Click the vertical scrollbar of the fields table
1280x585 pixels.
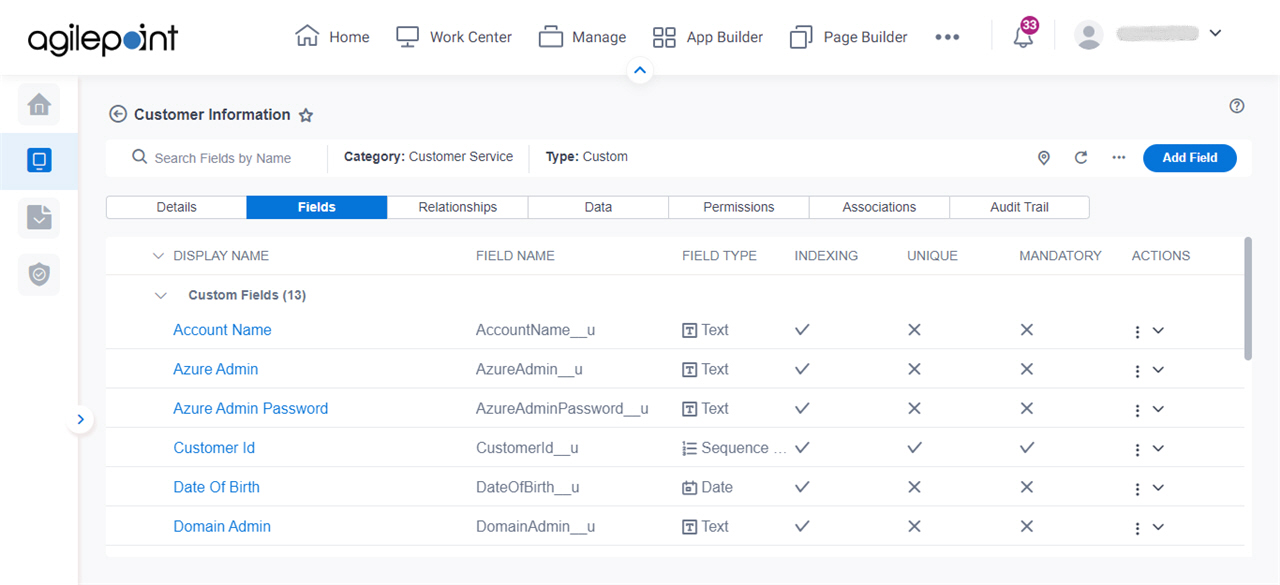point(1247,298)
